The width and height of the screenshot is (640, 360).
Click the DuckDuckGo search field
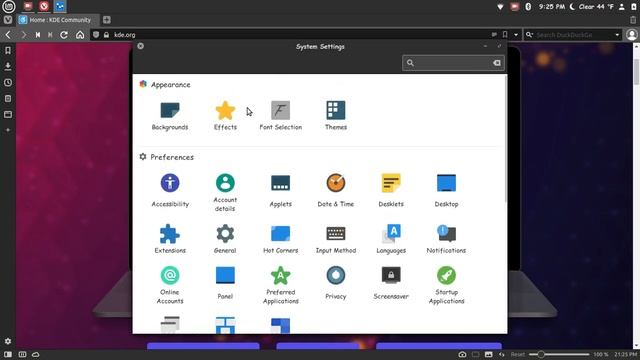[x=573, y=35]
